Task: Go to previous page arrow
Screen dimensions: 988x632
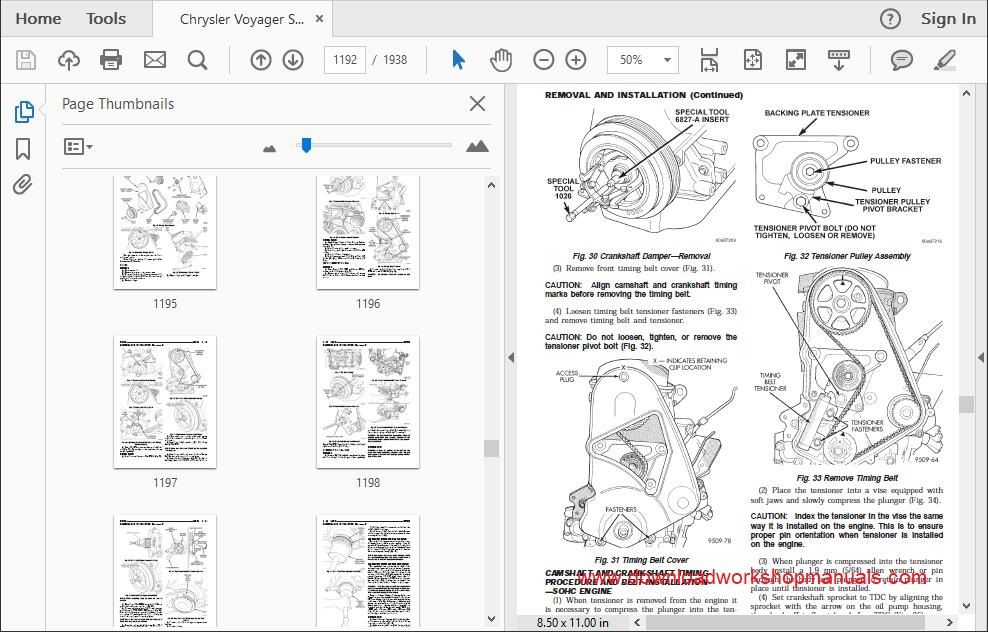Action: (x=261, y=60)
